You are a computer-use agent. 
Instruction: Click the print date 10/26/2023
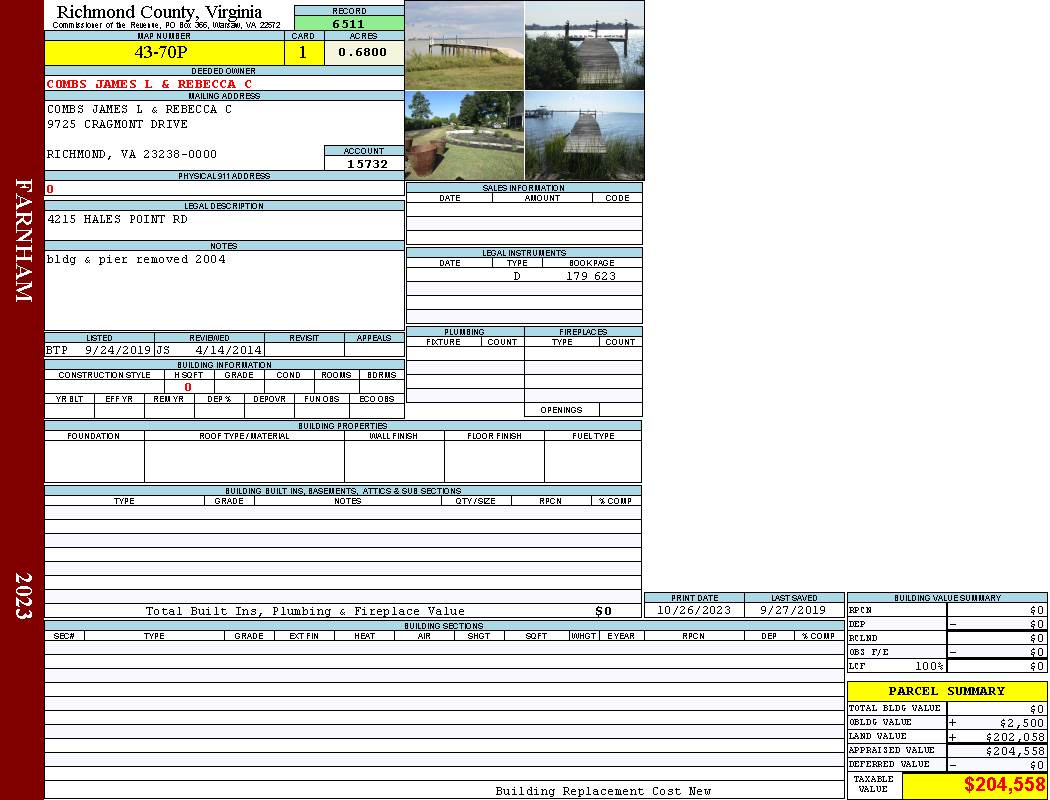pos(694,610)
